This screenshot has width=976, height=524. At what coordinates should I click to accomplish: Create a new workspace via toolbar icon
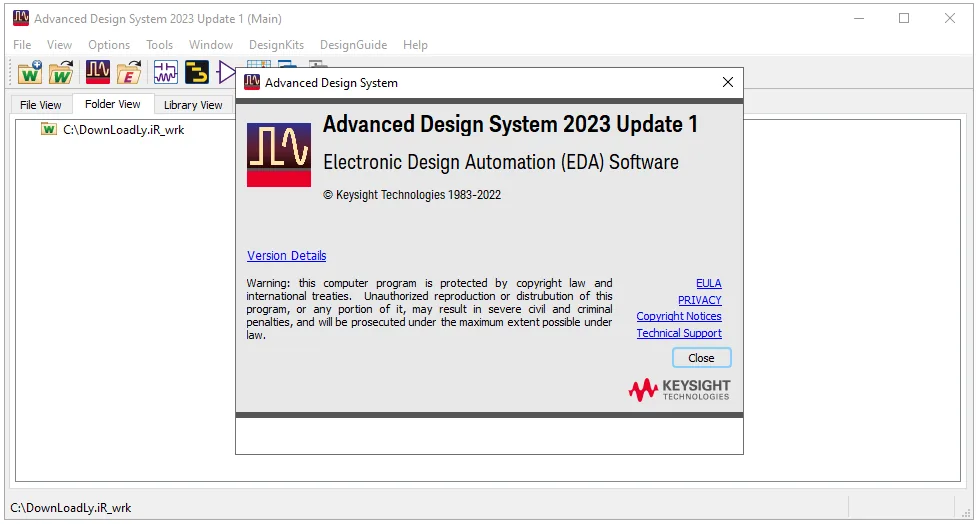(30, 73)
